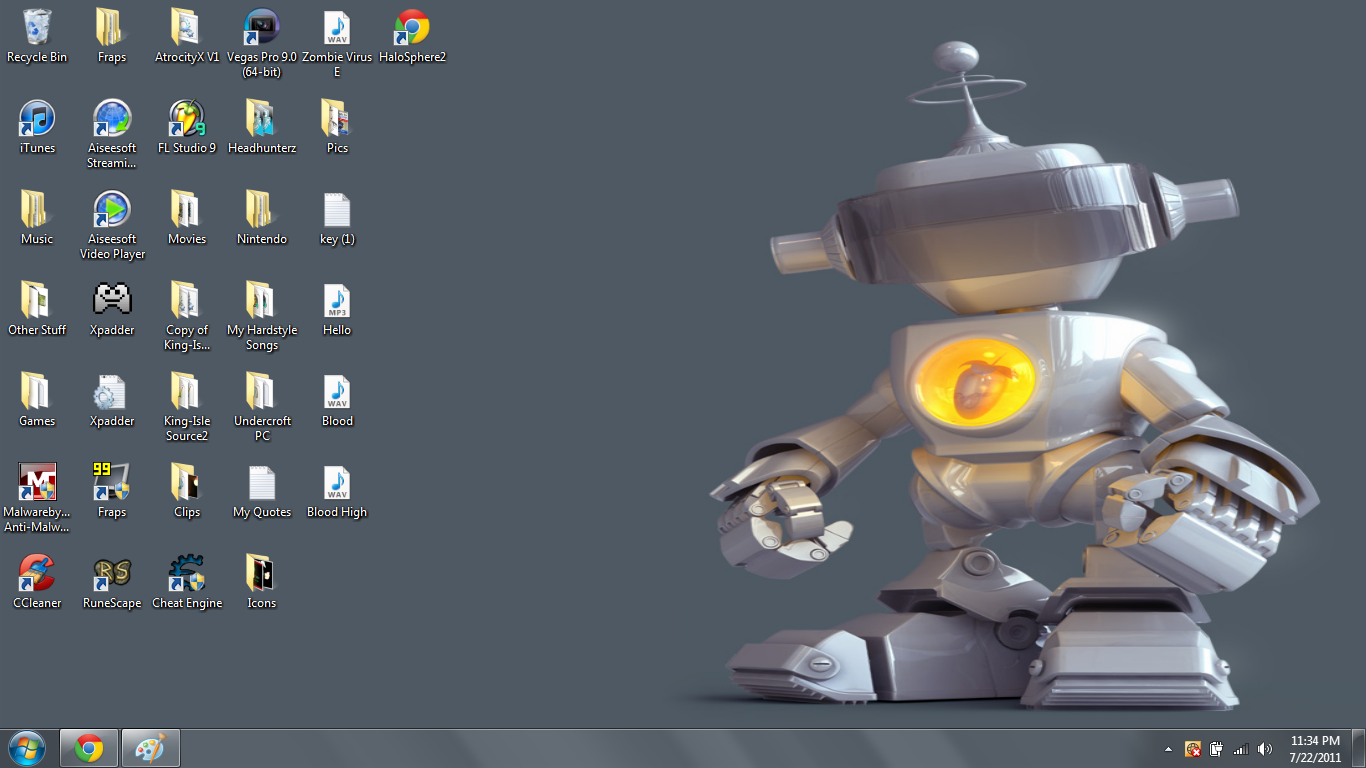Open the Recycle Bin icon
The image size is (1366, 768).
37,36
